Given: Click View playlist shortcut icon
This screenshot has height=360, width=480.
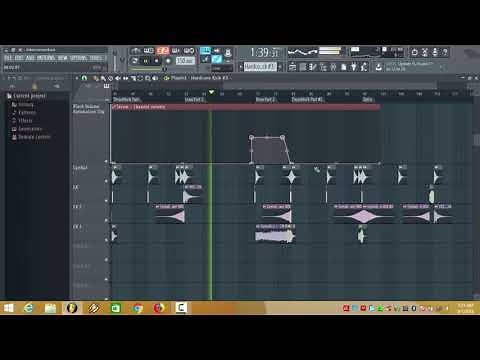Looking at the screenshot, I should point(292,67).
